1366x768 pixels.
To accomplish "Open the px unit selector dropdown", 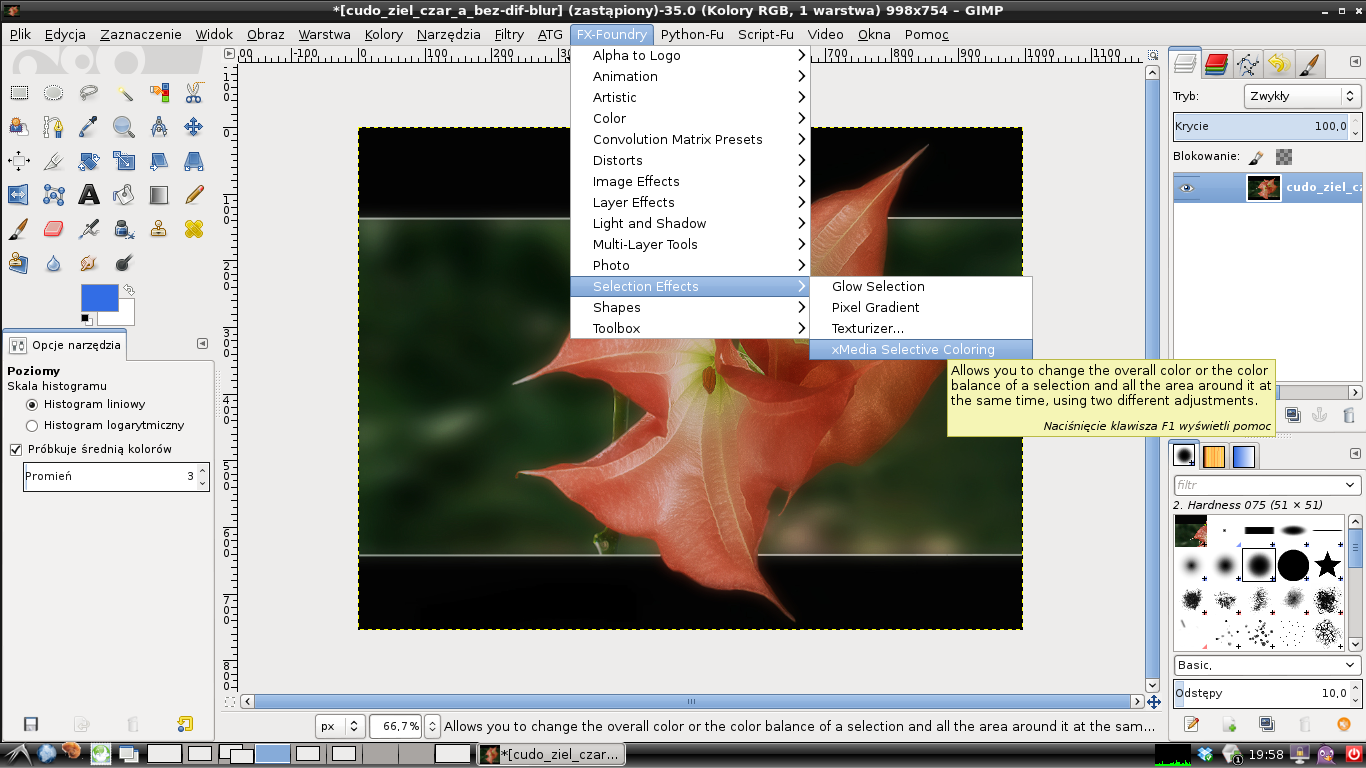I will pyautogui.click(x=340, y=726).
